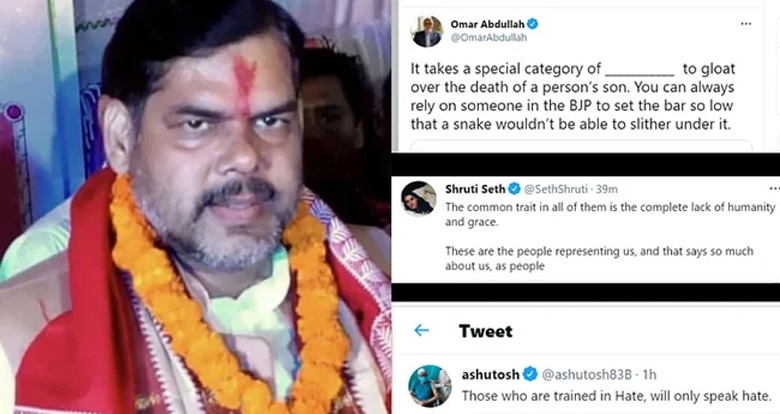Click the ashutosh display name
The image size is (780, 414).
coord(490,374)
